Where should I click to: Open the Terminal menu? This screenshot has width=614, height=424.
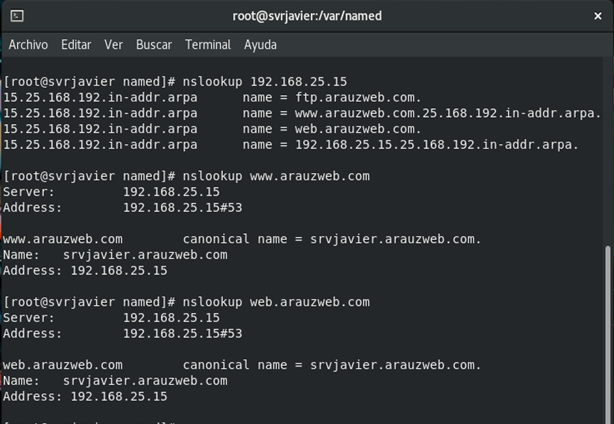pyautogui.click(x=208, y=45)
